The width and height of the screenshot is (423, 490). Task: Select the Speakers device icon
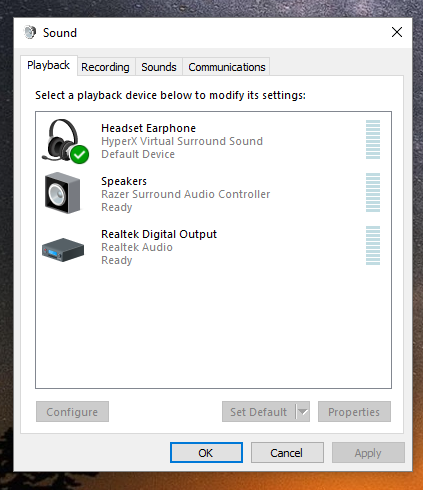[x=63, y=193]
